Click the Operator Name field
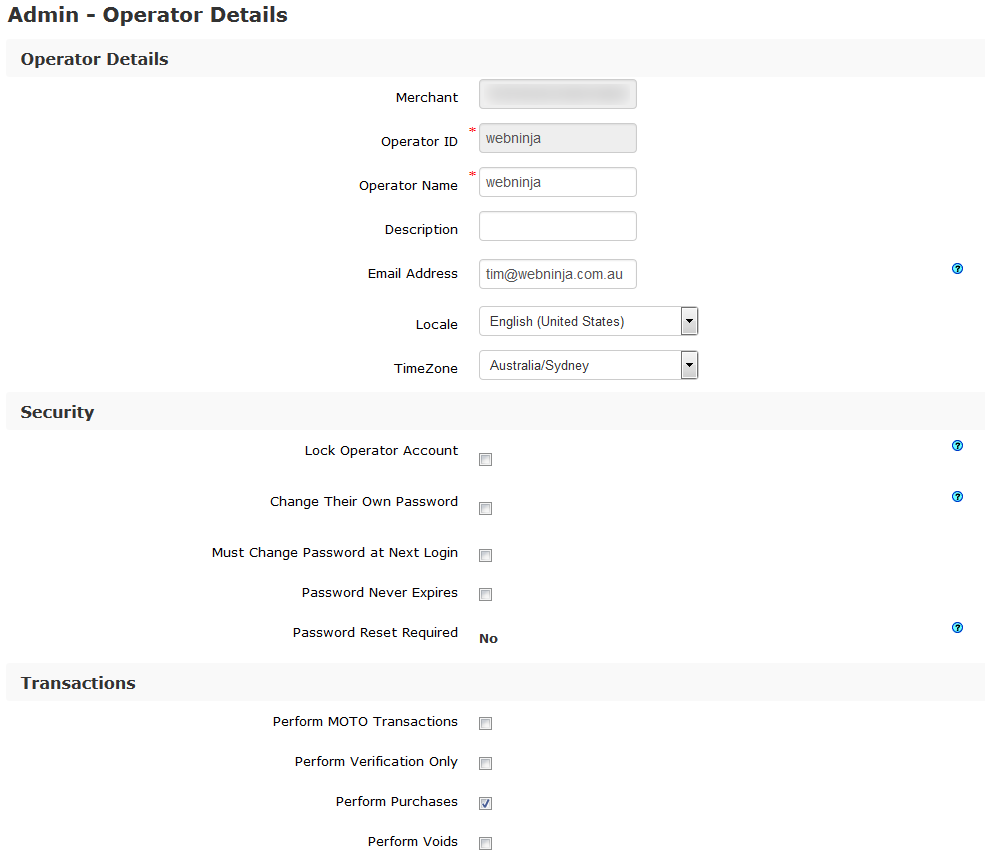This screenshot has width=985, height=858. click(x=558, y=183)
